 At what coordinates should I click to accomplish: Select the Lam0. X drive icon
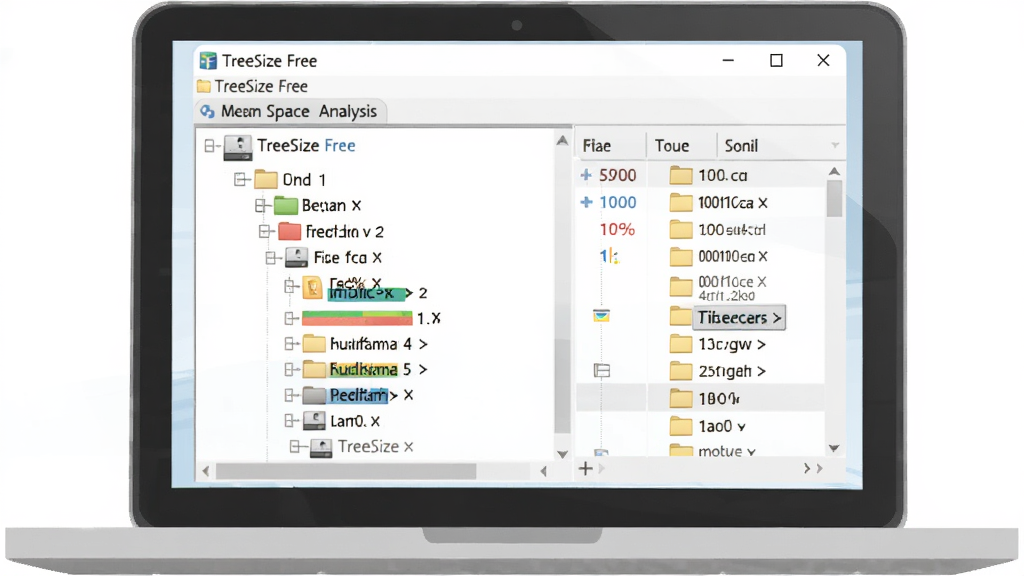(314, 421)
